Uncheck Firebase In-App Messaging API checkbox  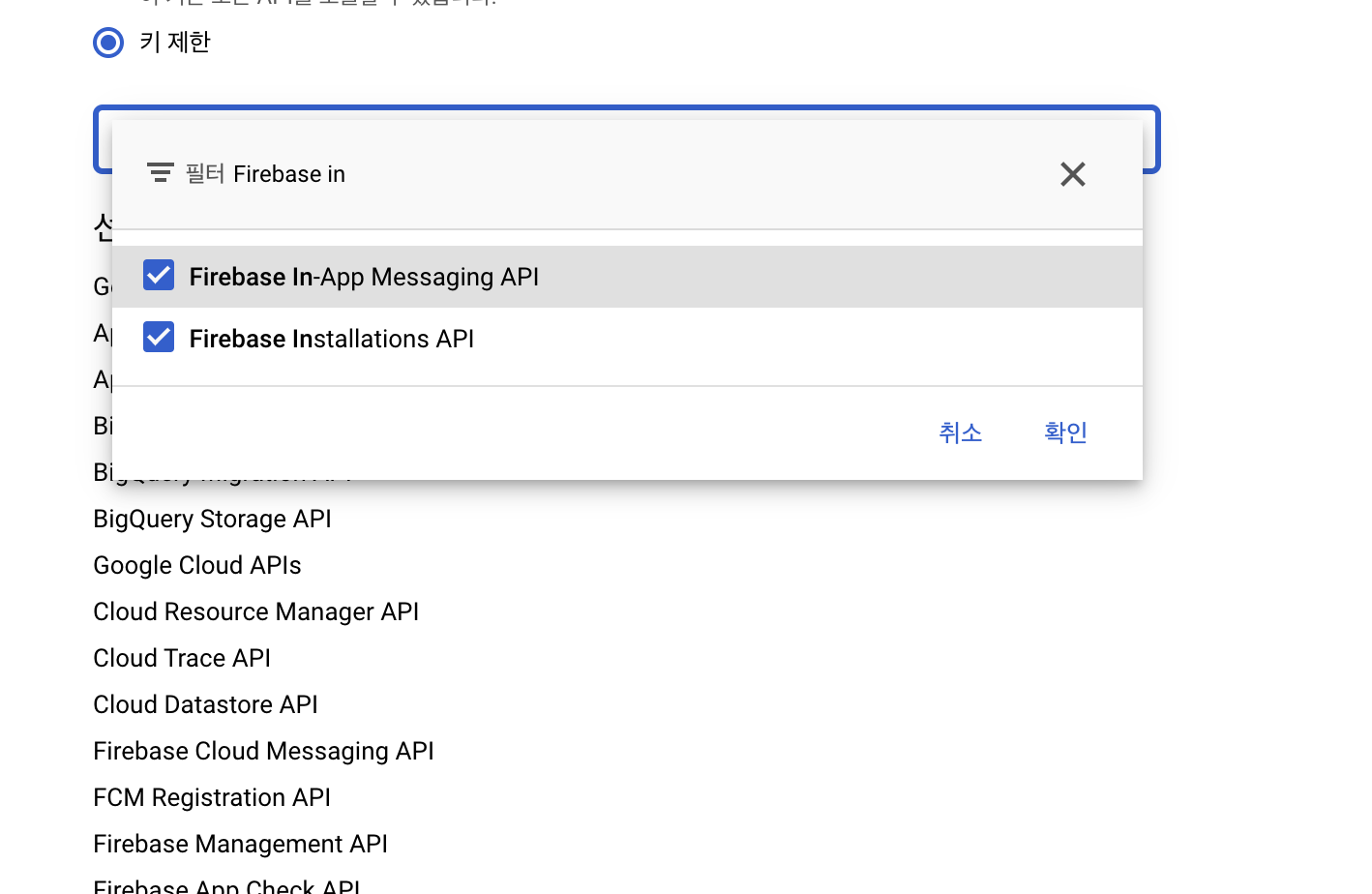[159, 276]
